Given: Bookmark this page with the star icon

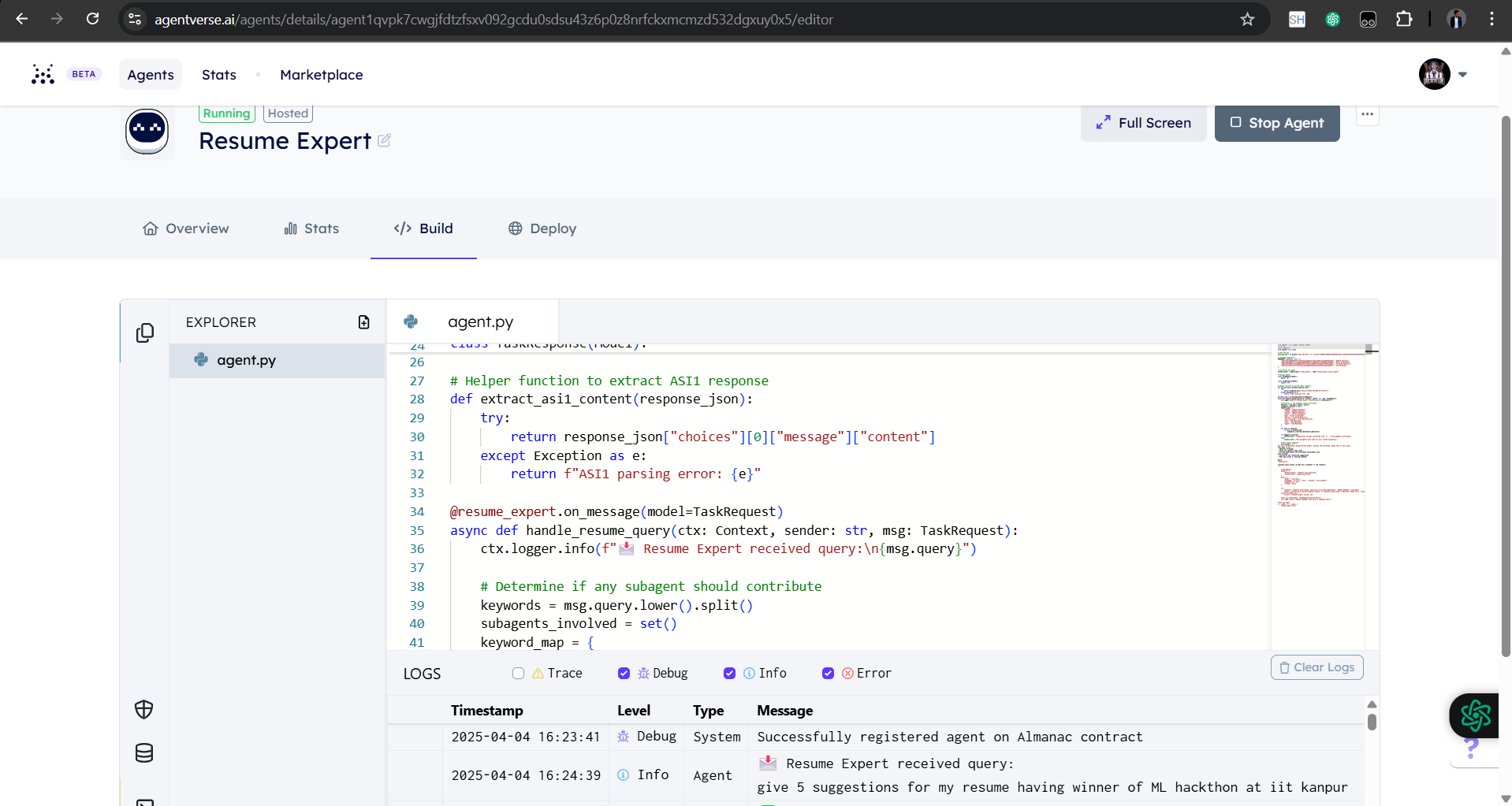Looking at the screenshot, I should 1247,19.
